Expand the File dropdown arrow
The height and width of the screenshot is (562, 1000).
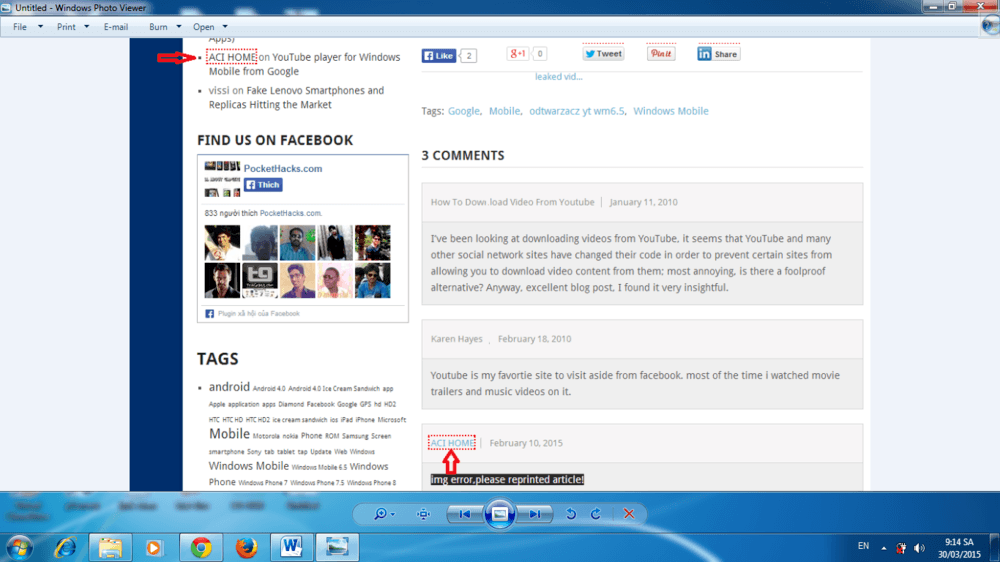click(40, 27)
